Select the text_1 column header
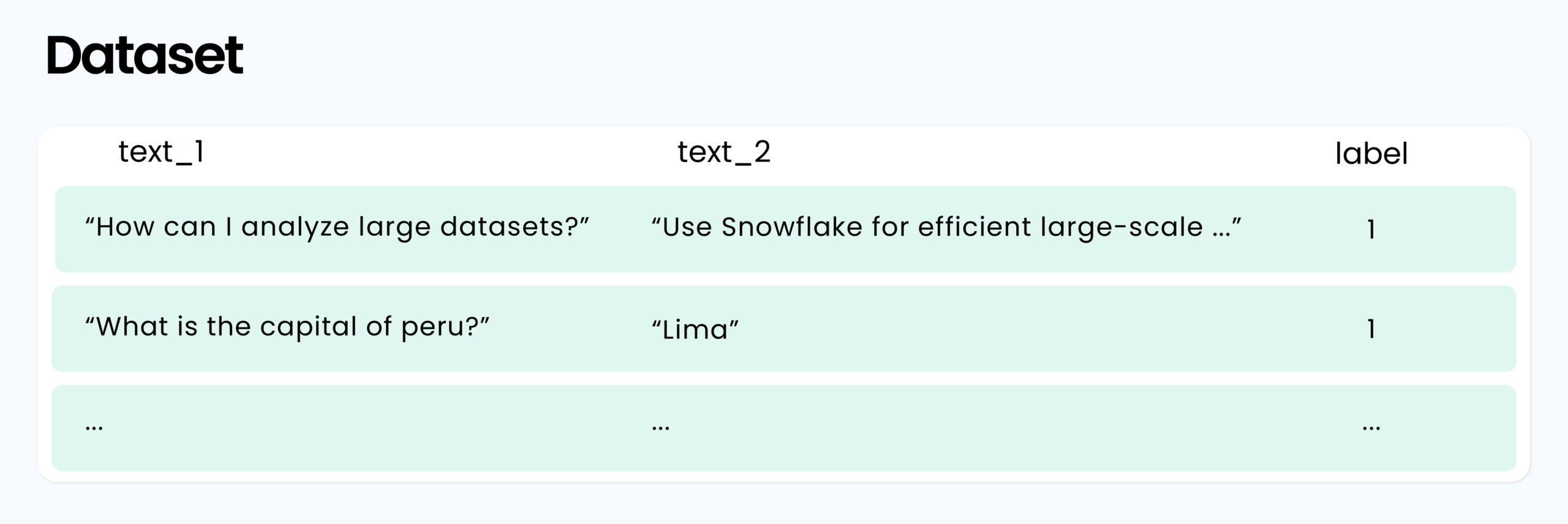Viewport: 1568px width, 524px height. point(161,152)
